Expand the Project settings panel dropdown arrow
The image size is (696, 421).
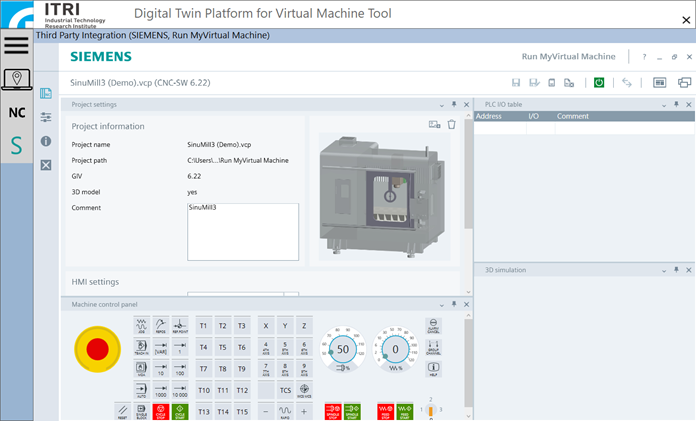441,104
